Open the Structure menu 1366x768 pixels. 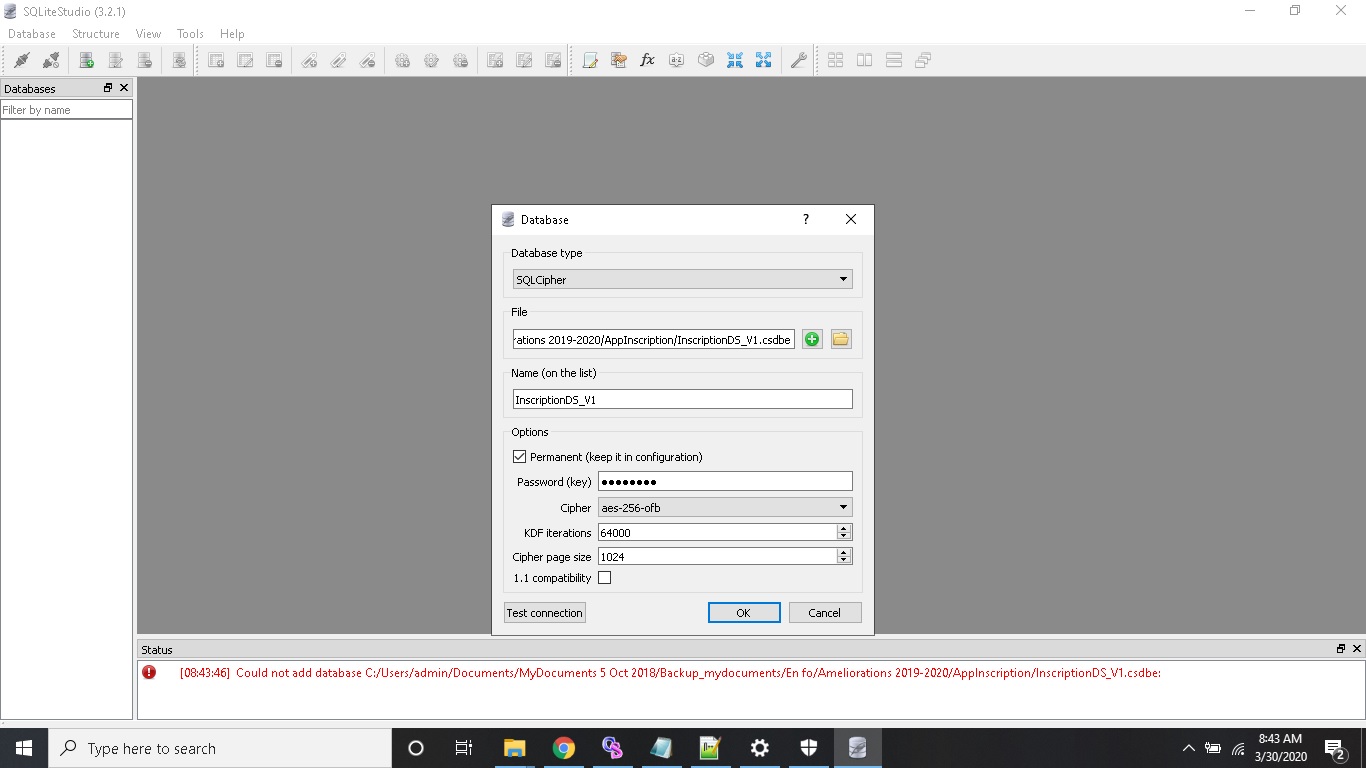point(96,34)
